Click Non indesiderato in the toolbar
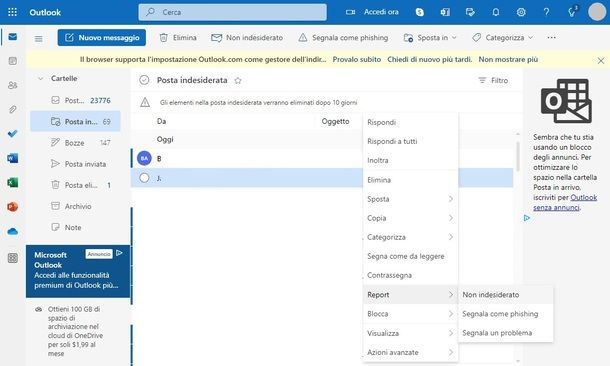 [247, 38]
